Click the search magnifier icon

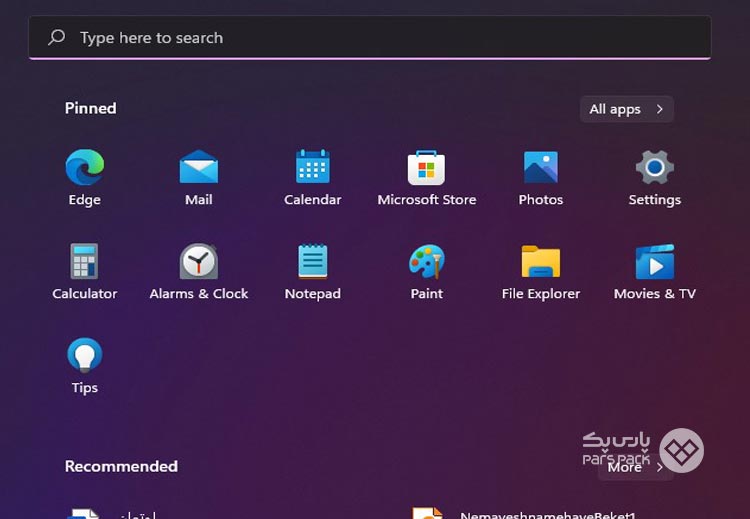tap(56, 37)
